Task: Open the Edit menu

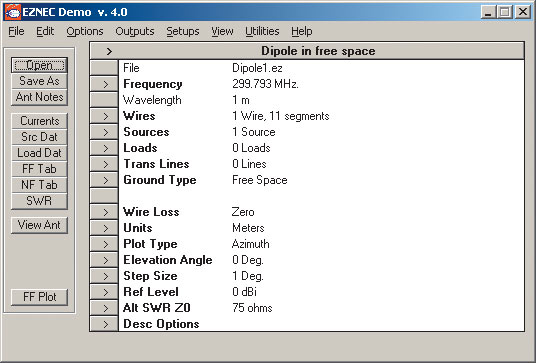Action: (x=45, y=31)
